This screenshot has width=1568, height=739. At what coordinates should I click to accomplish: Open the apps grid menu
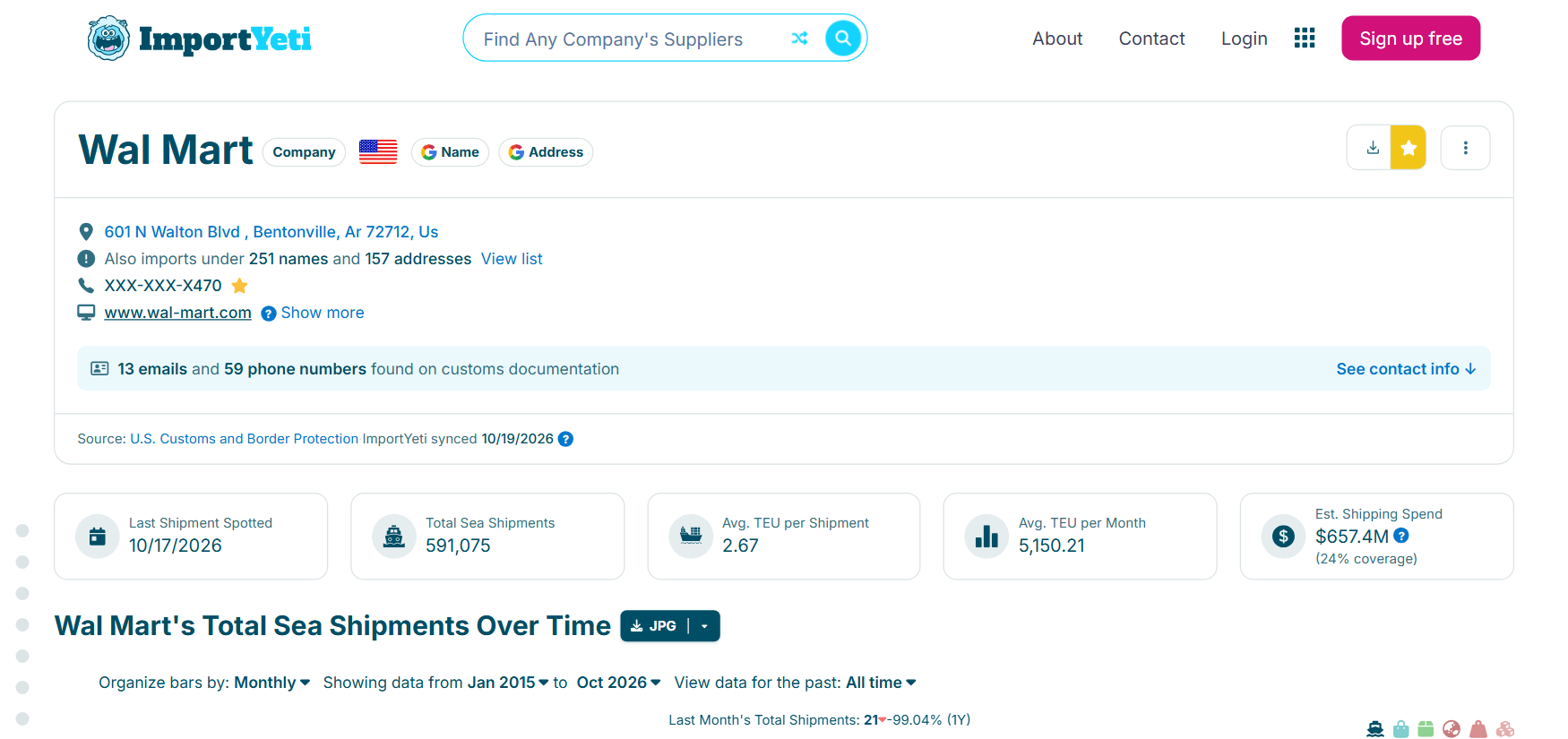[1305, 38]
